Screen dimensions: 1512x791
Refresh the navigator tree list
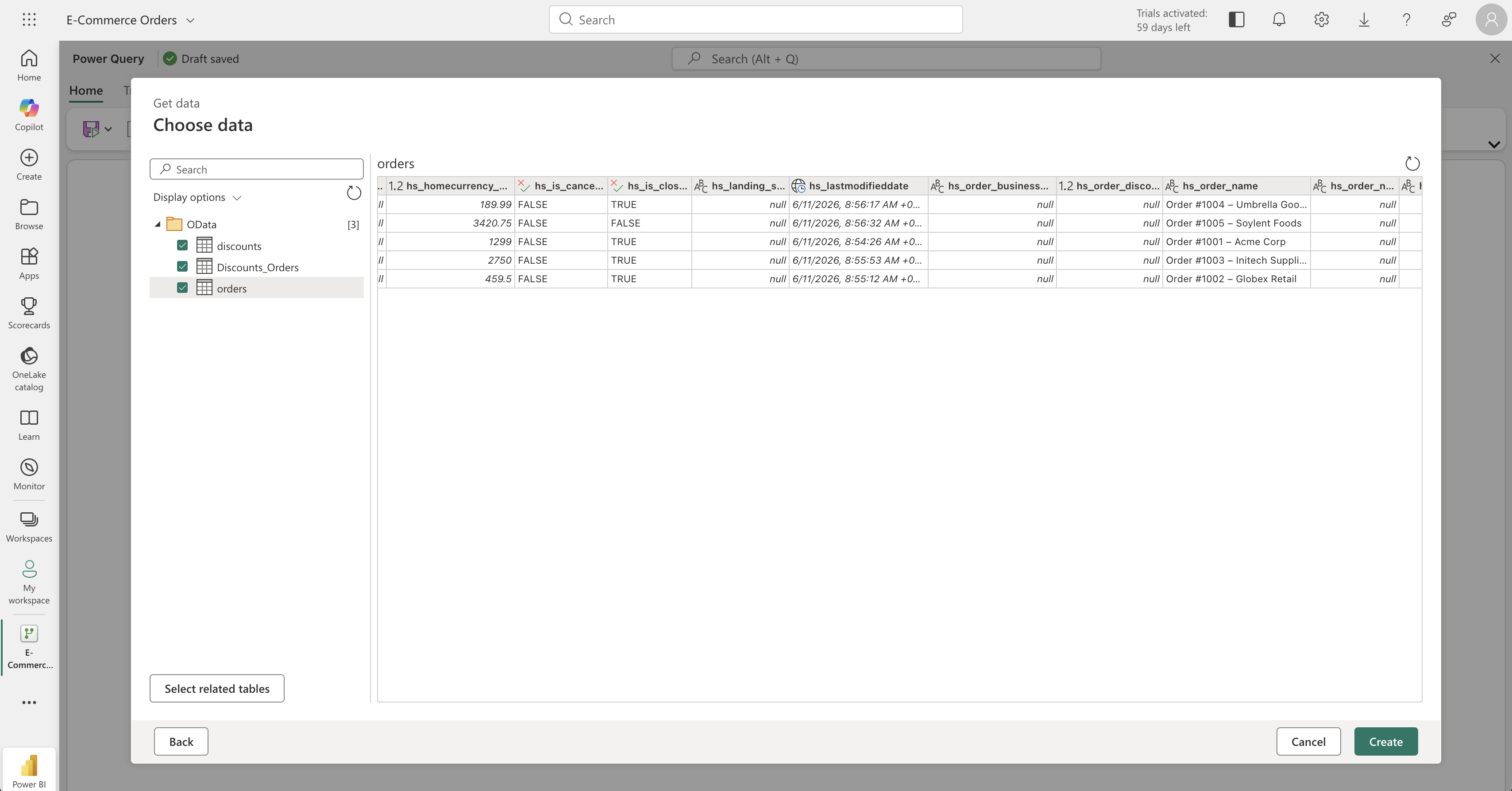pos(354,192)
